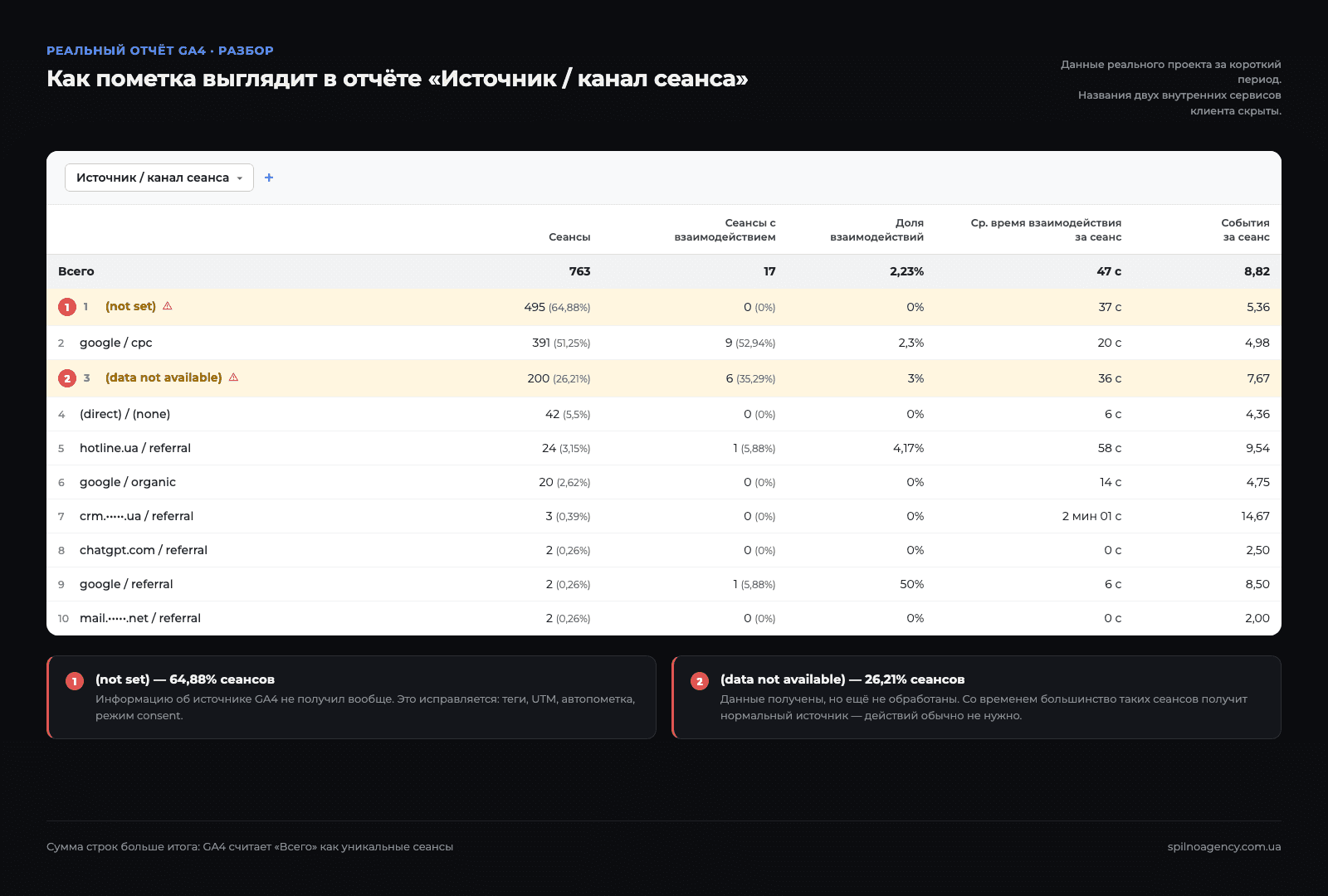Click events per session value 9,54
Viewport: 1328px width, 896px height.
[1257, 448]
